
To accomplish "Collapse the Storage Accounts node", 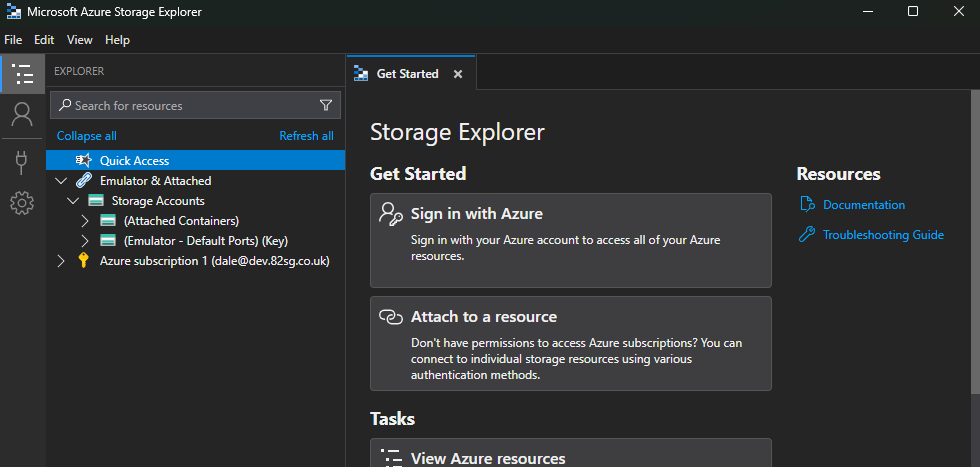I will (73, 201).
